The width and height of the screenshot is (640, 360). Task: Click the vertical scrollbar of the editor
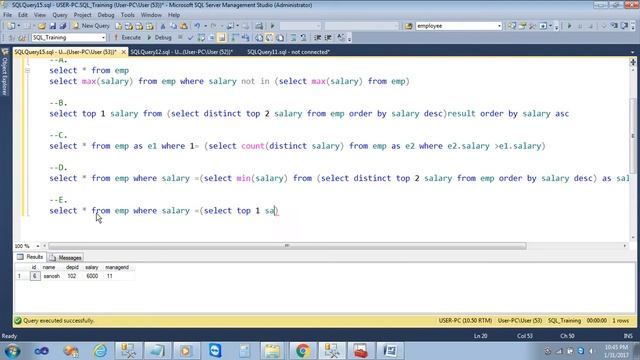(x=632, y=135)
